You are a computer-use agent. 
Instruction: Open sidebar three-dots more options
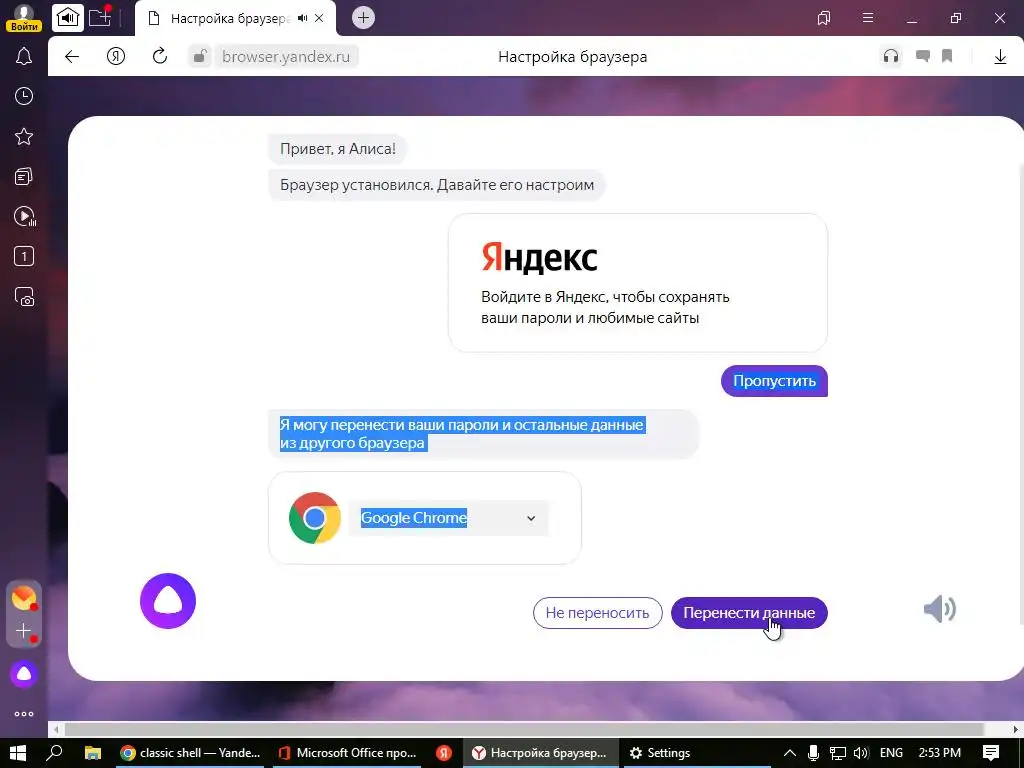[24, 714]
